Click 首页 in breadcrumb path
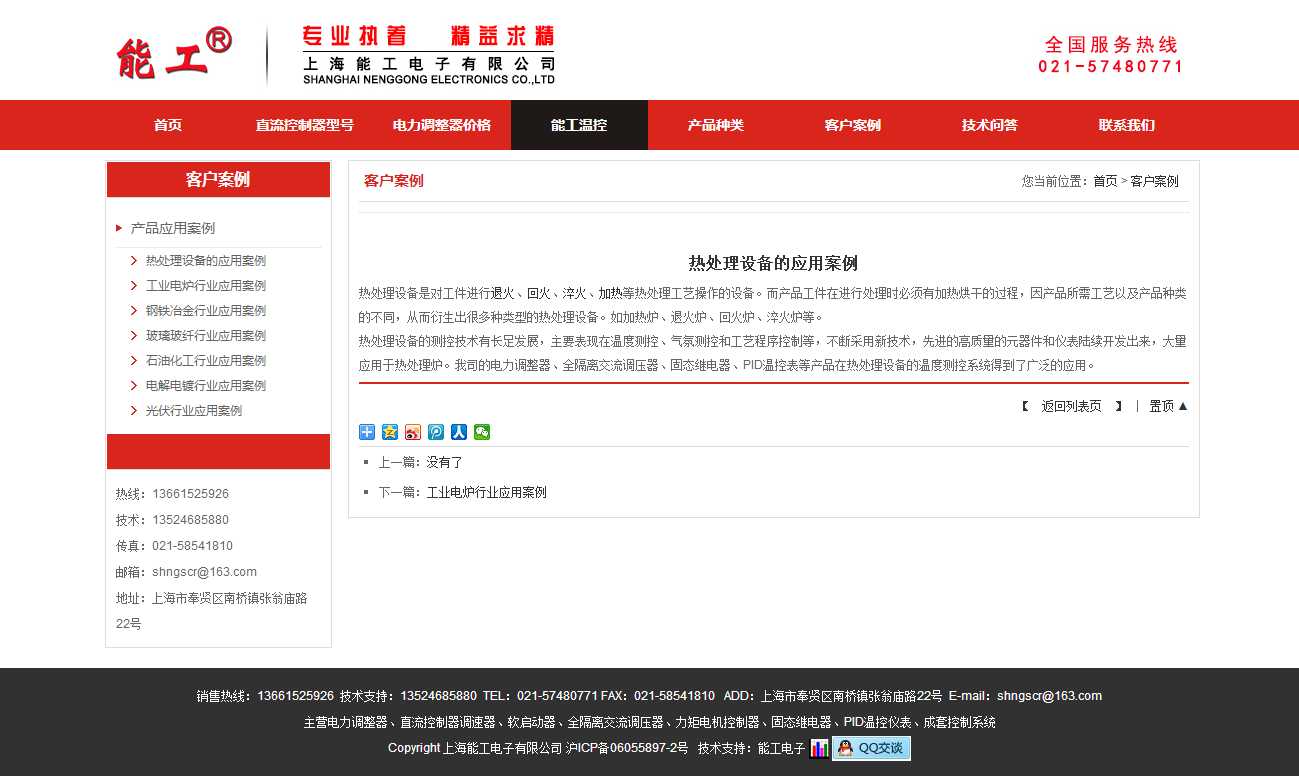 point(1105,181)
